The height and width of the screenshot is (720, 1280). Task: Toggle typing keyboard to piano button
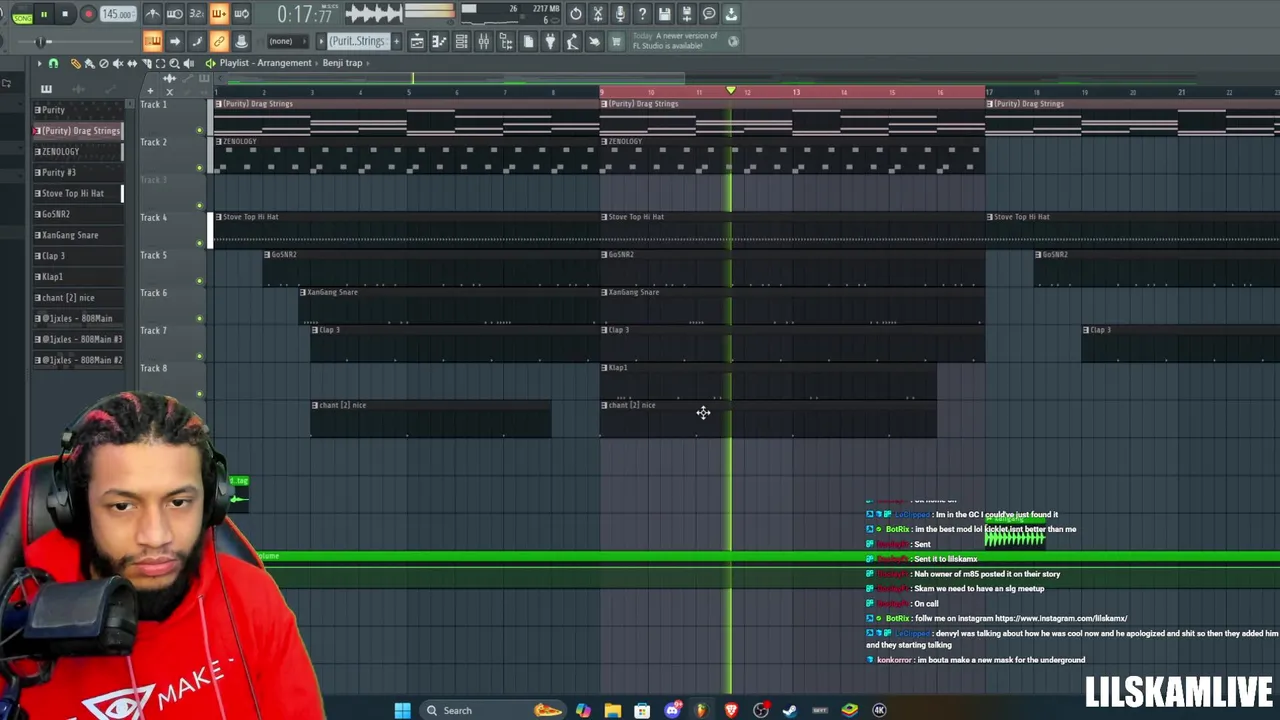pyautogui.click(x=152, y=41)
